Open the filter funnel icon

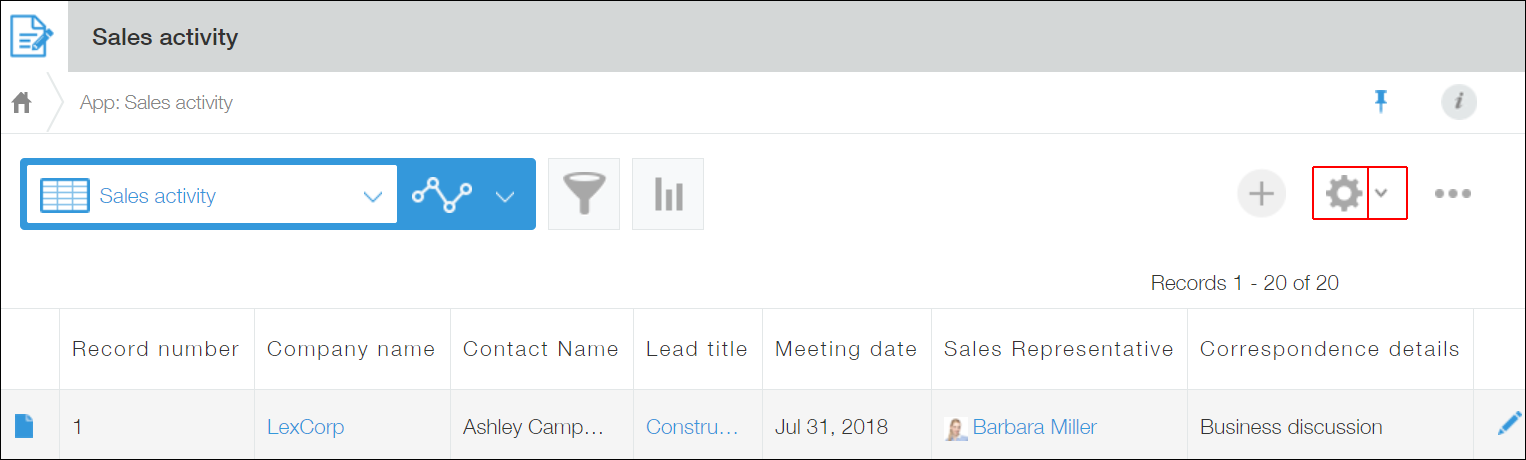(x=584, y=194)
